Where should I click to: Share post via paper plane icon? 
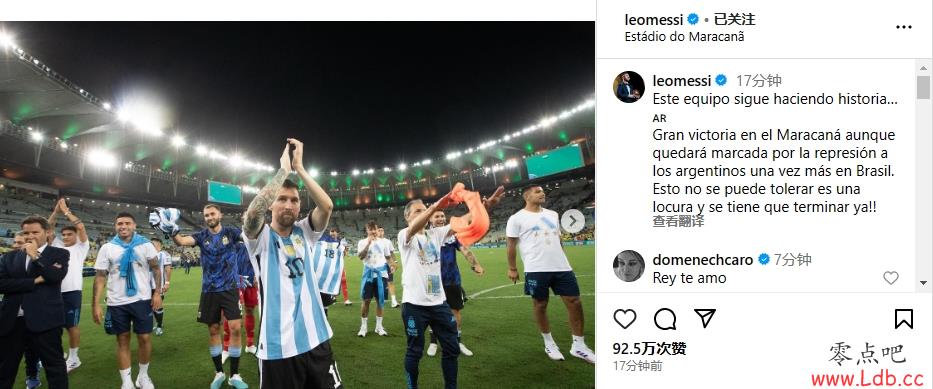pos(705,318)
